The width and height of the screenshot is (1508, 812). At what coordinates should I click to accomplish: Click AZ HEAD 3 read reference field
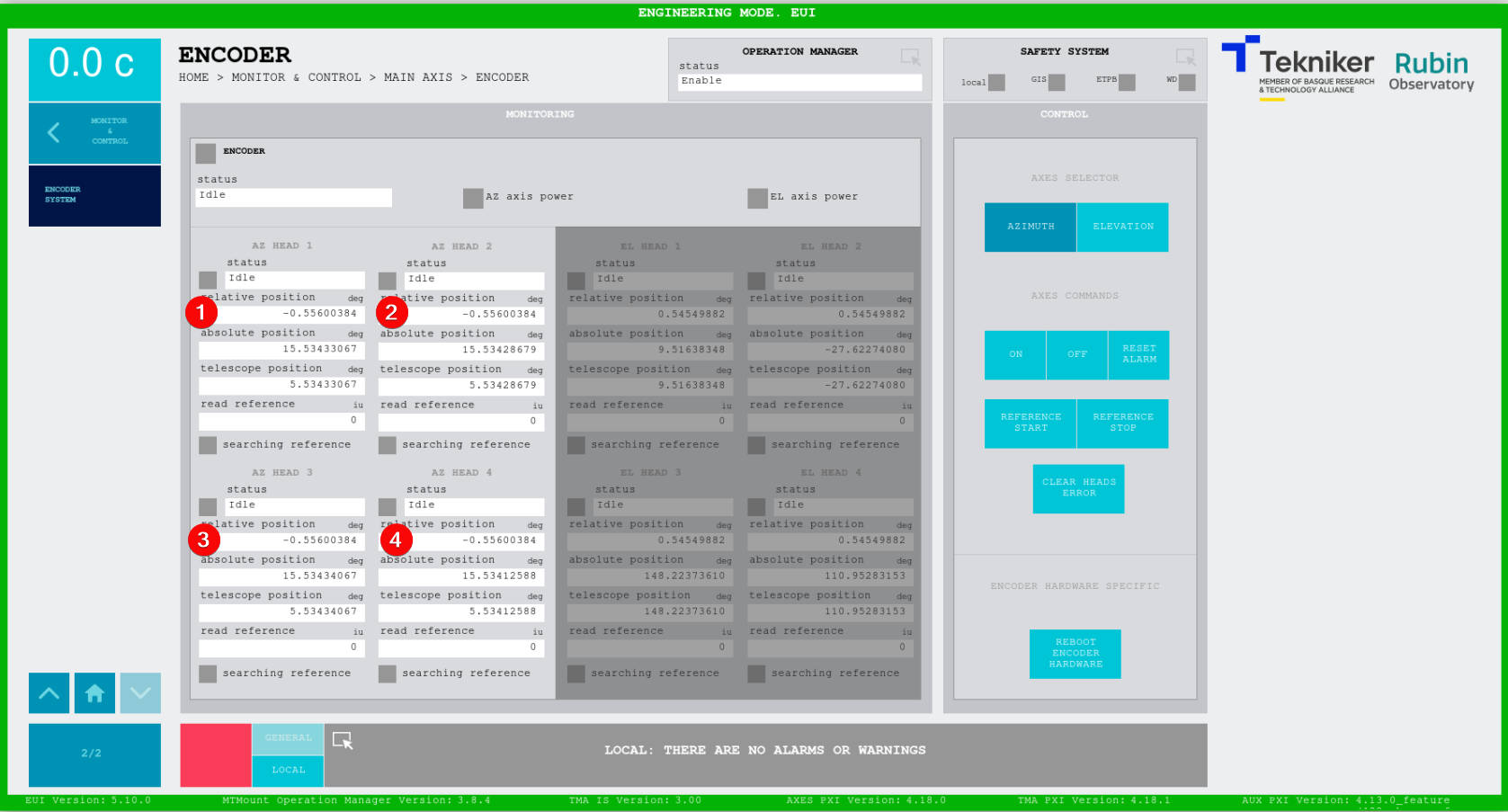281,647
